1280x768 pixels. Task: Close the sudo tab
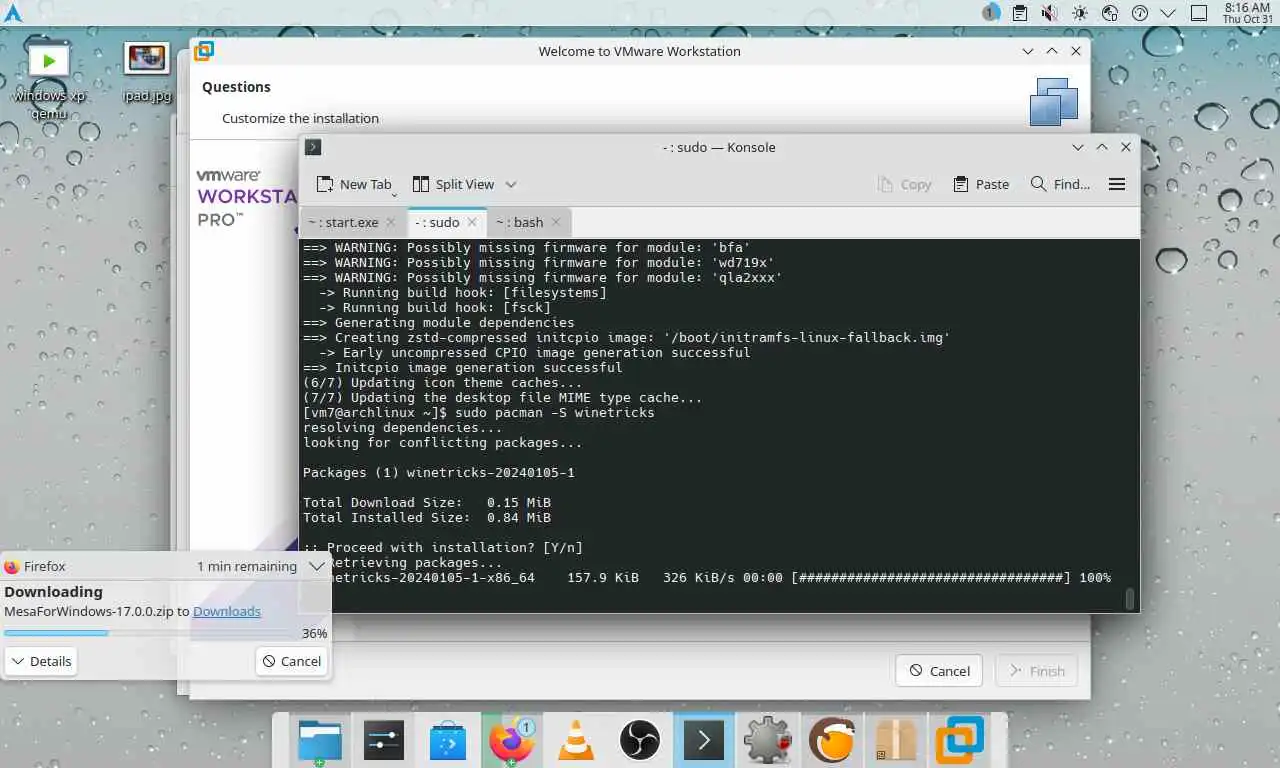(x=472, y=222)
